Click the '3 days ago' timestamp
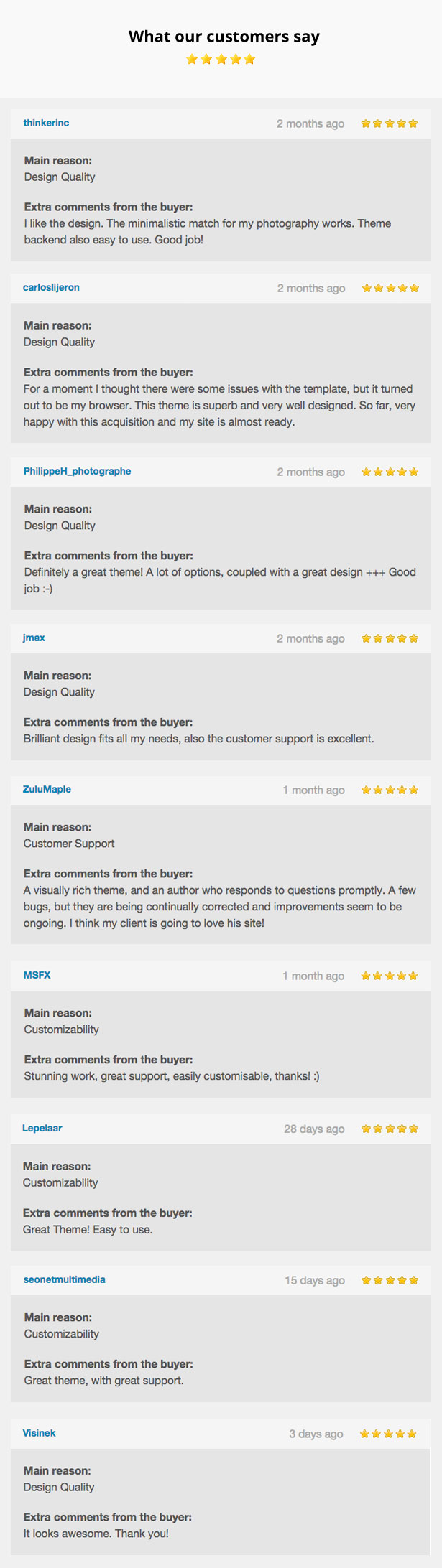Viewport: 442px width, 1568px height. [x=316, y=1434]
